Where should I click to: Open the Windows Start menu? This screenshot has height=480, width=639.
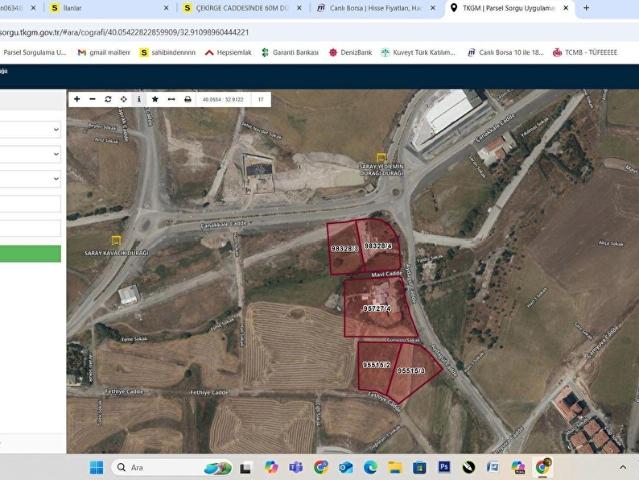97,467
